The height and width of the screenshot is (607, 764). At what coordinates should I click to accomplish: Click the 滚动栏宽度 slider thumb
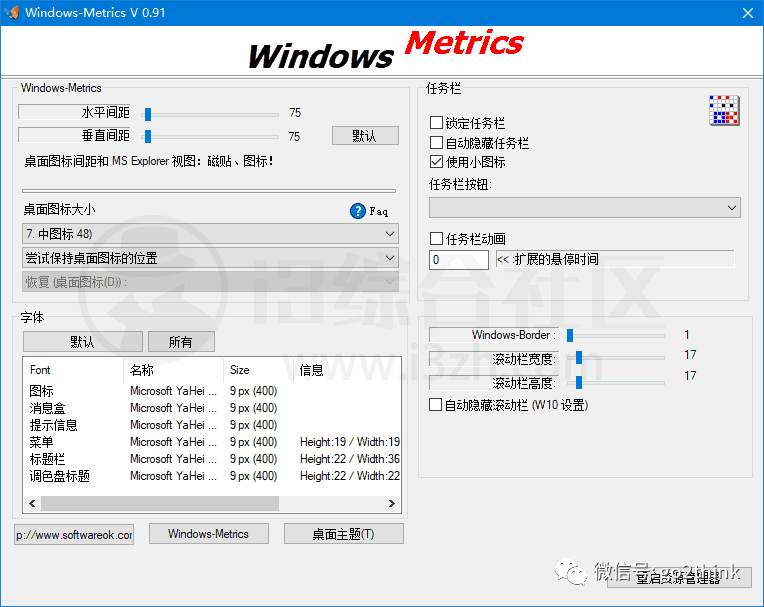tap(579, 358)
